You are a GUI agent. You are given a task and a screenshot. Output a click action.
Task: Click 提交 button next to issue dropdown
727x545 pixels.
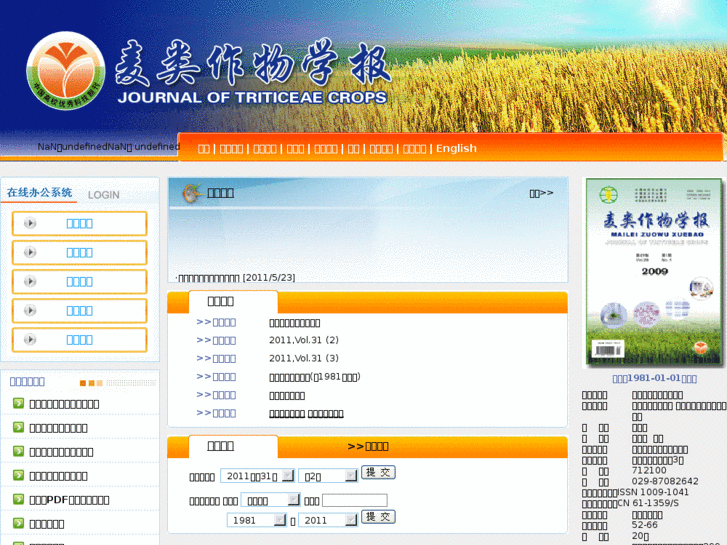[378, 473]
